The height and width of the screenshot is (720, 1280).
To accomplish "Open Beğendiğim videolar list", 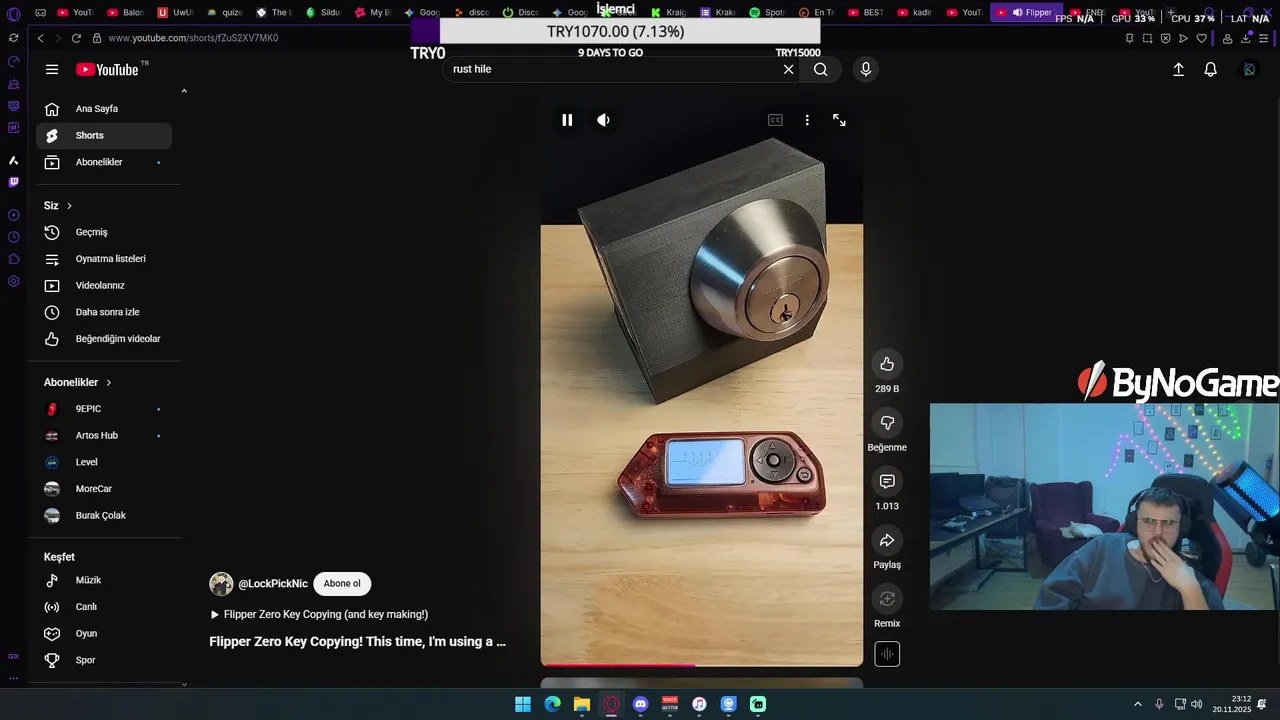I will coord(104,339).
